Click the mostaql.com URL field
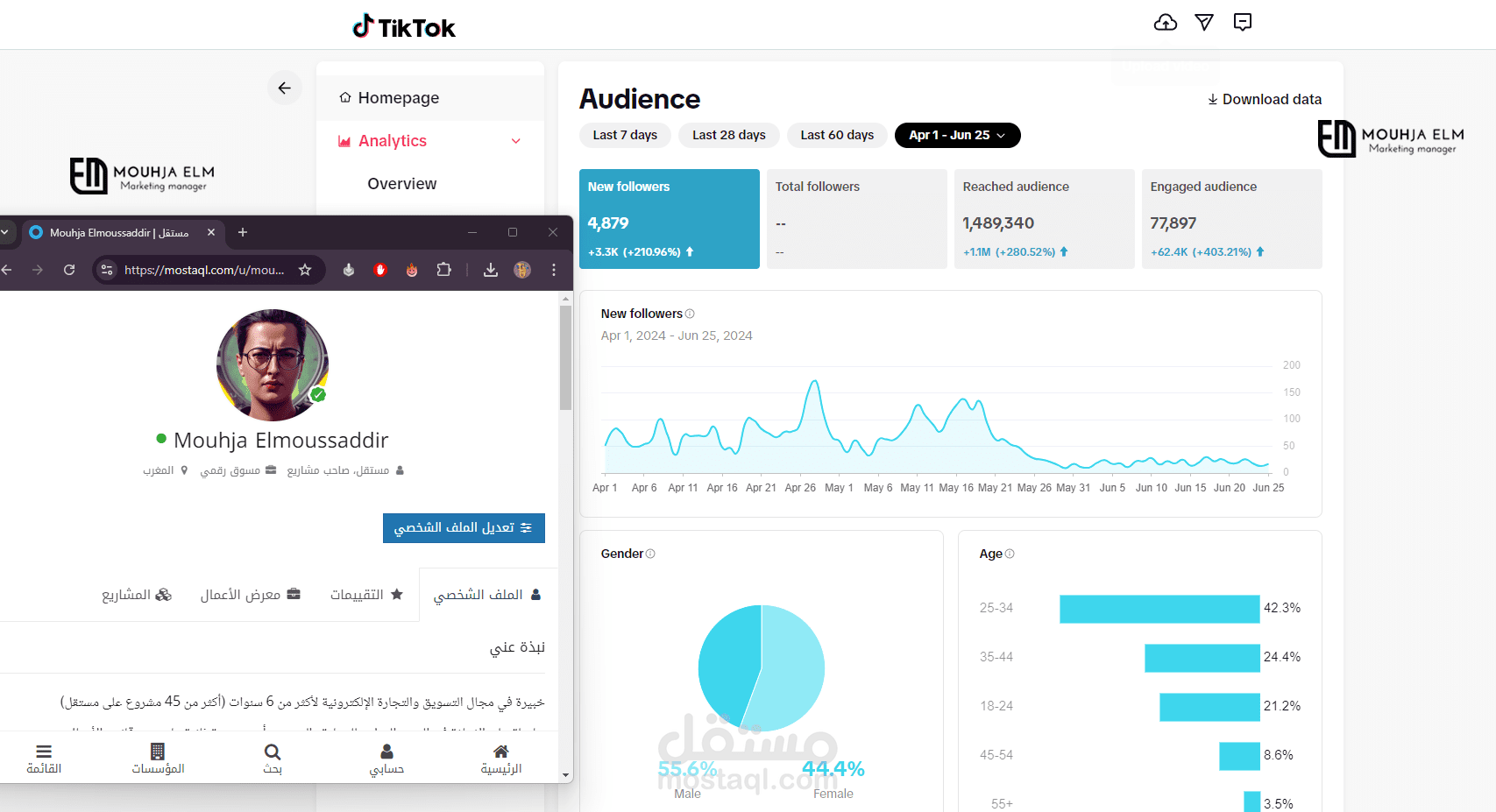Image resolution: width=1496 pixels, height=812 pixels. (204, 270)
